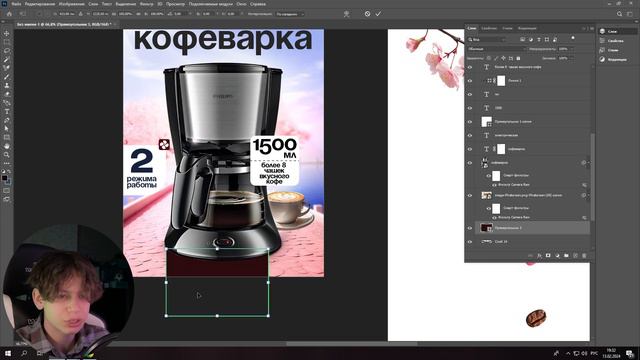640x360 pixels.
Task: Open the blend mode Обычные dropdown
Action: 496,49
